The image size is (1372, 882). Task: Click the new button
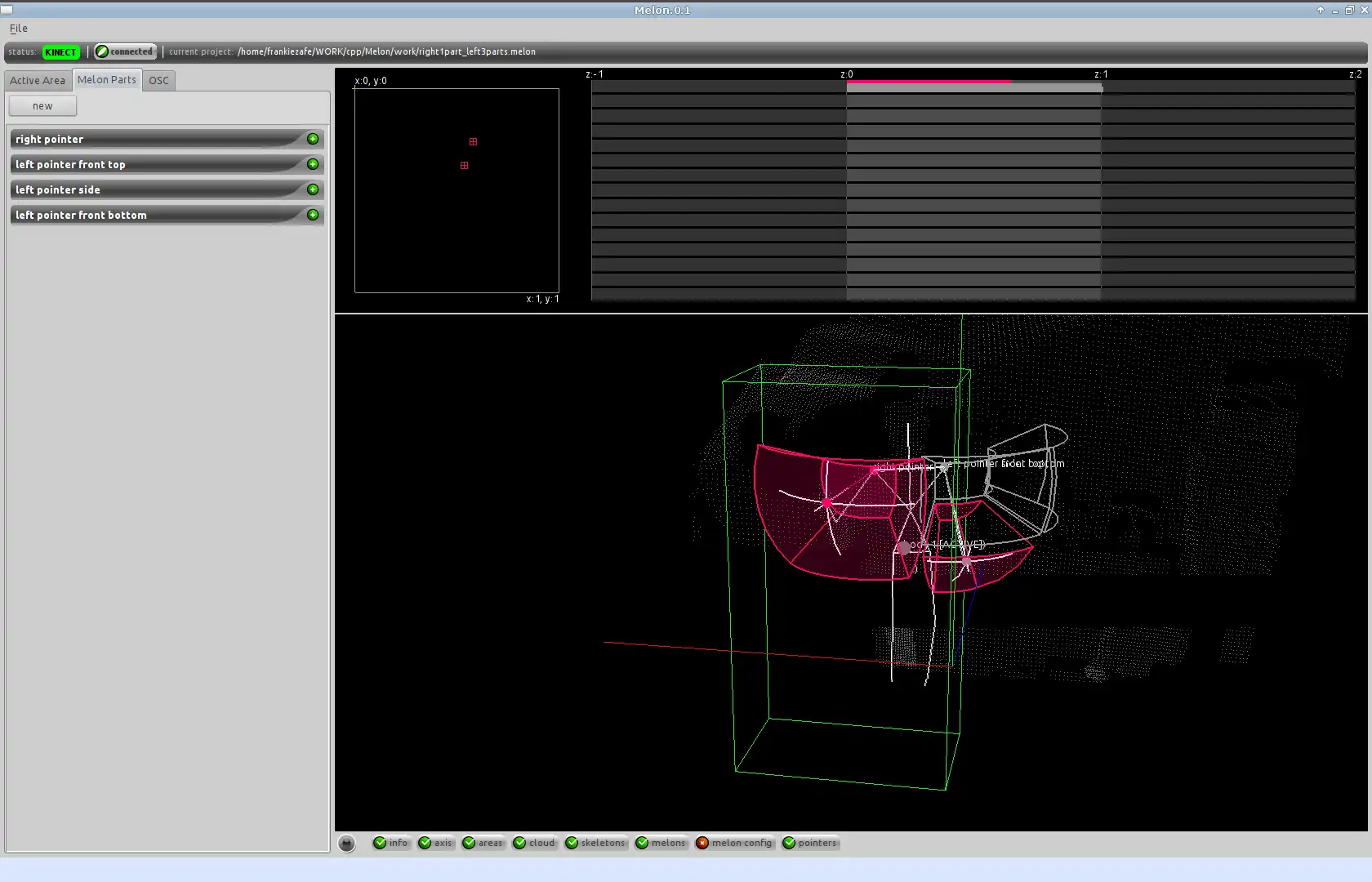tap(42, 106)
